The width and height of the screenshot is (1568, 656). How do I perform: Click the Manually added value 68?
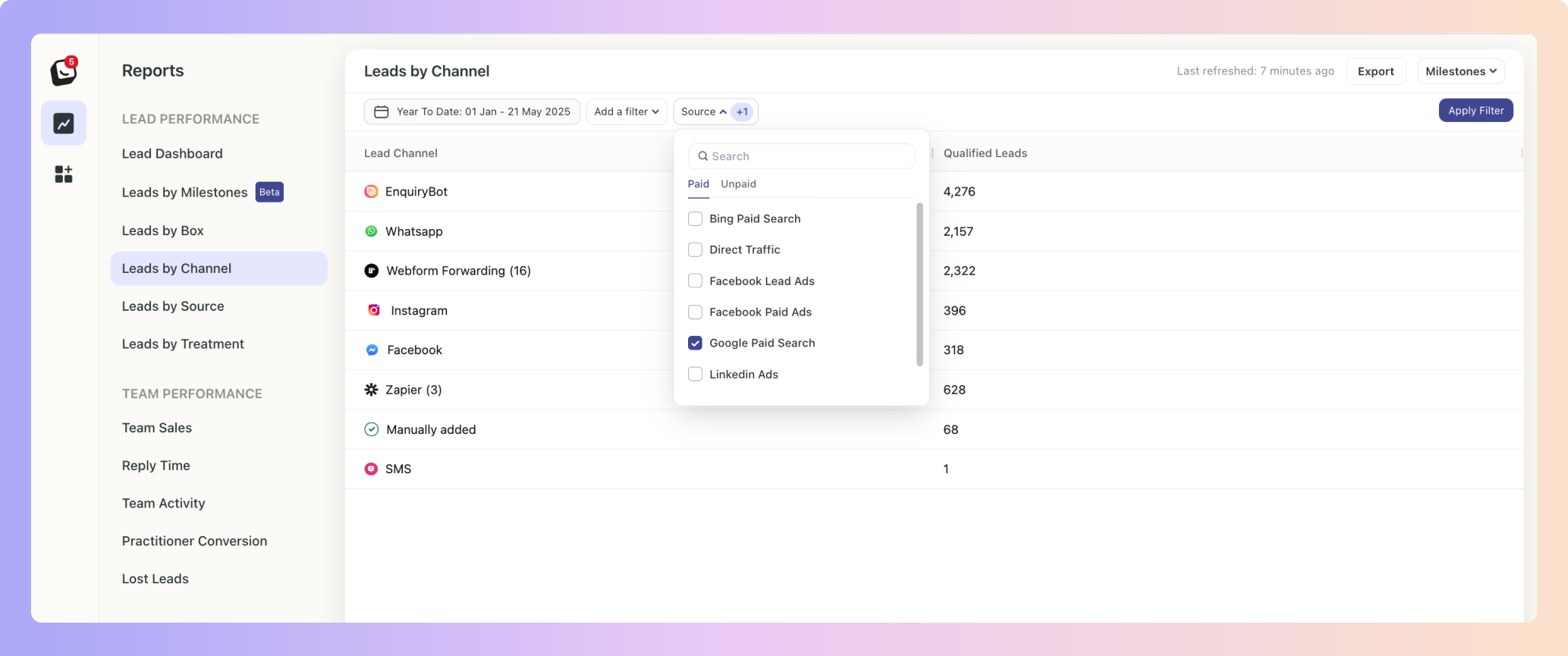pyautogui.click(x=951, y=430)
